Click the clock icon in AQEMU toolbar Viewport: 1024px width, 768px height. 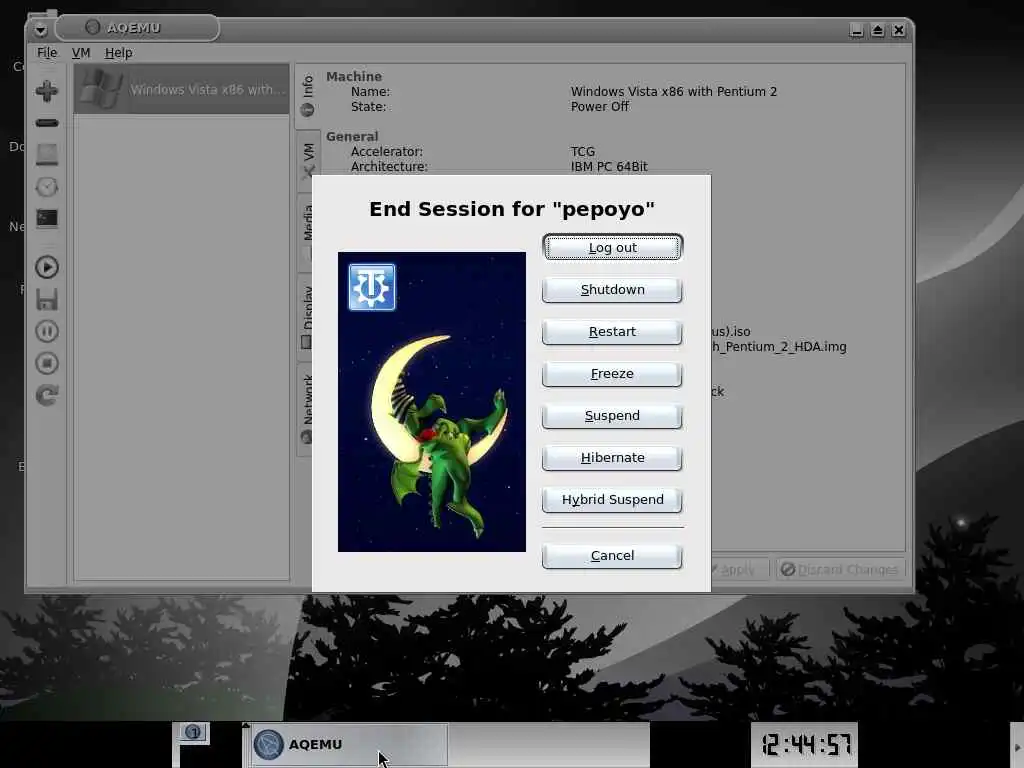[46, 187]
